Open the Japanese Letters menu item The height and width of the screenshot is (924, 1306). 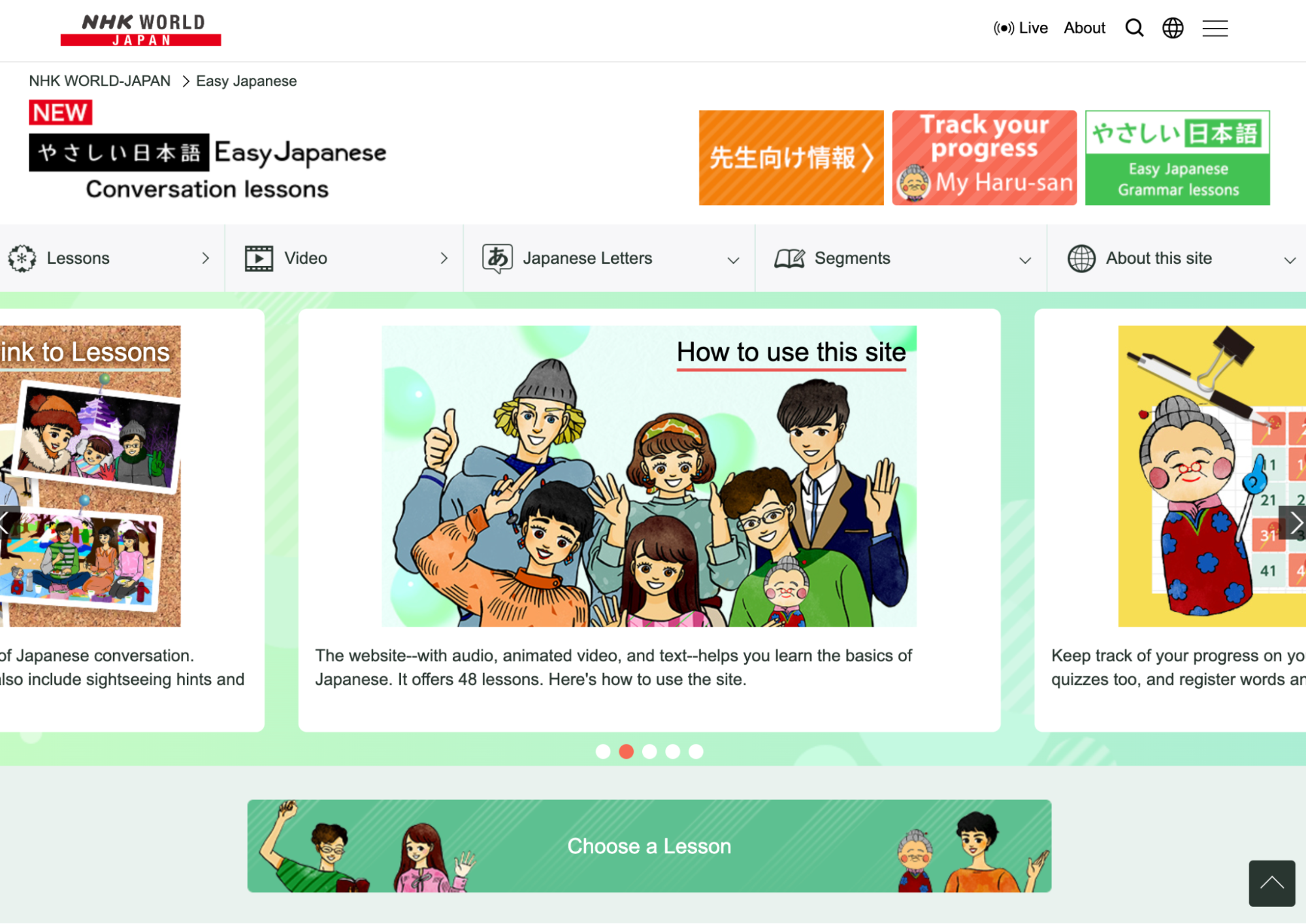610,258
